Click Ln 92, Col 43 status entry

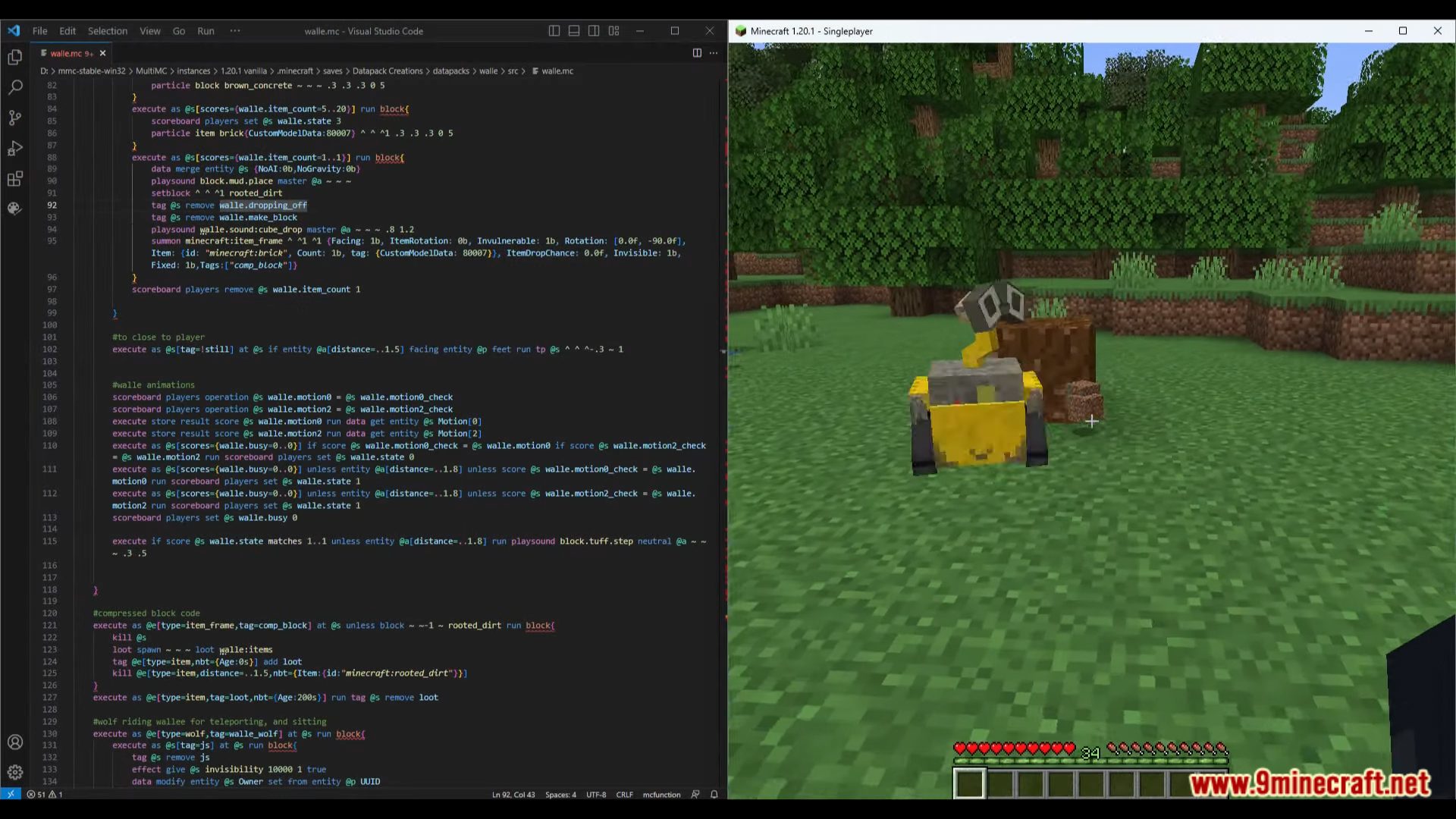coord(513,794)
